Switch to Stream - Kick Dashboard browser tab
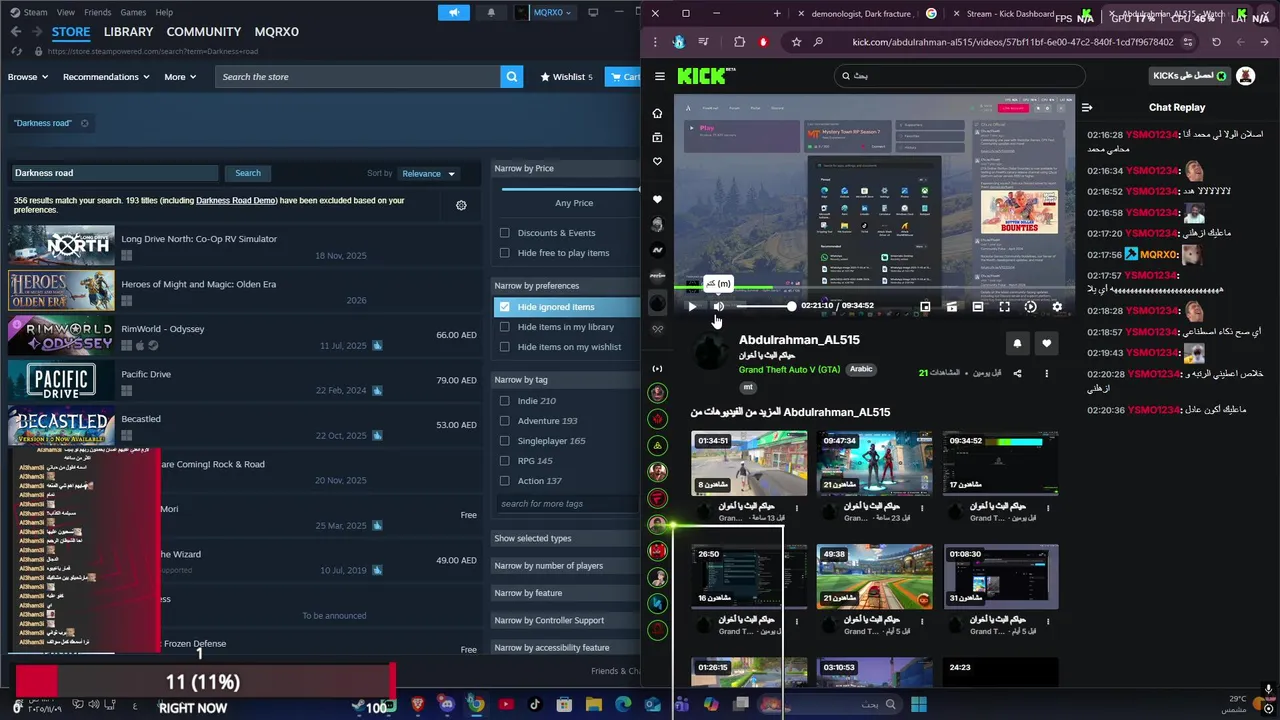 (1010, 14)
